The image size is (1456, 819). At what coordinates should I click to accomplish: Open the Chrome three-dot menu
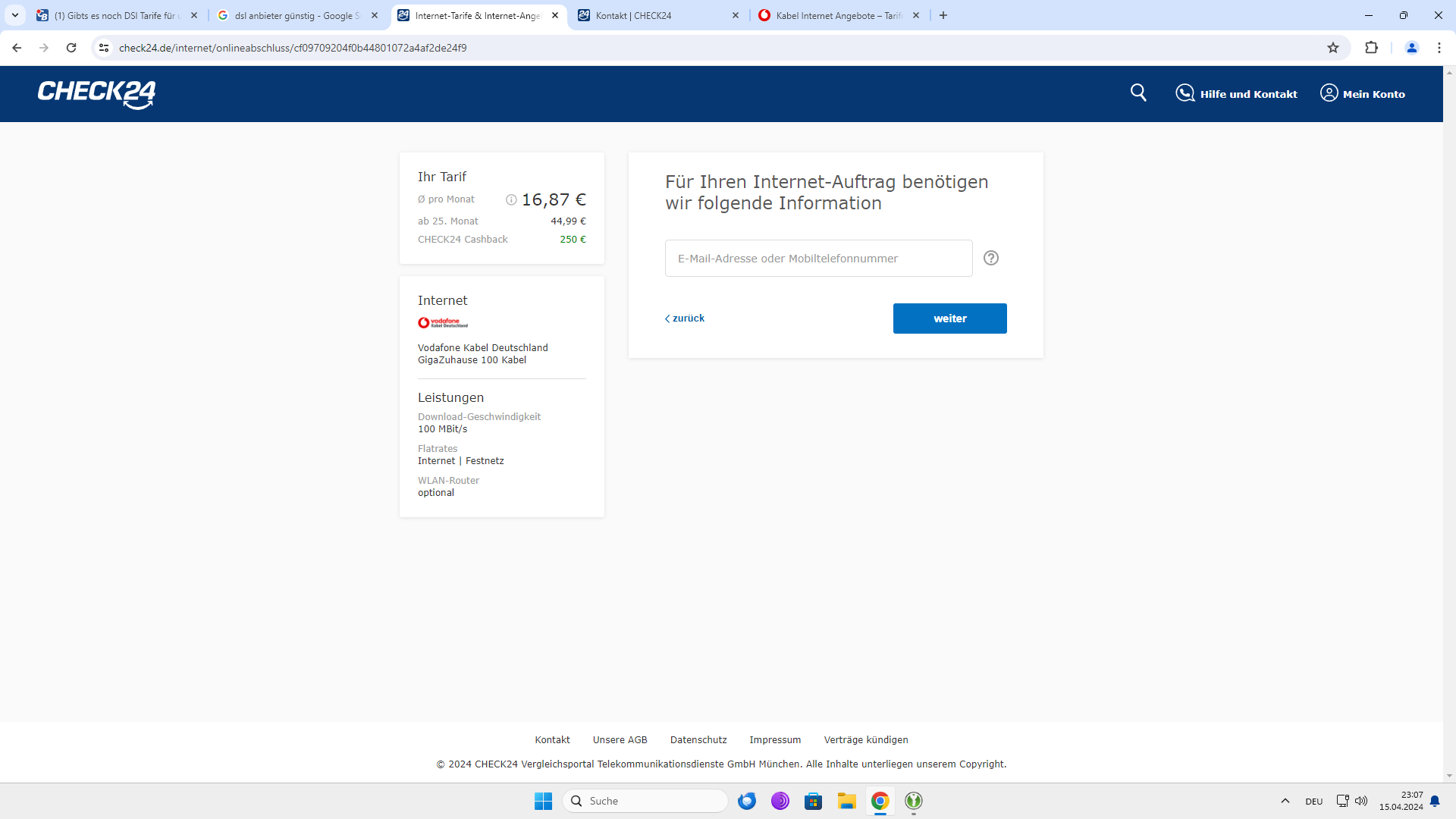pyautogui.click(x=1439, y=48)
